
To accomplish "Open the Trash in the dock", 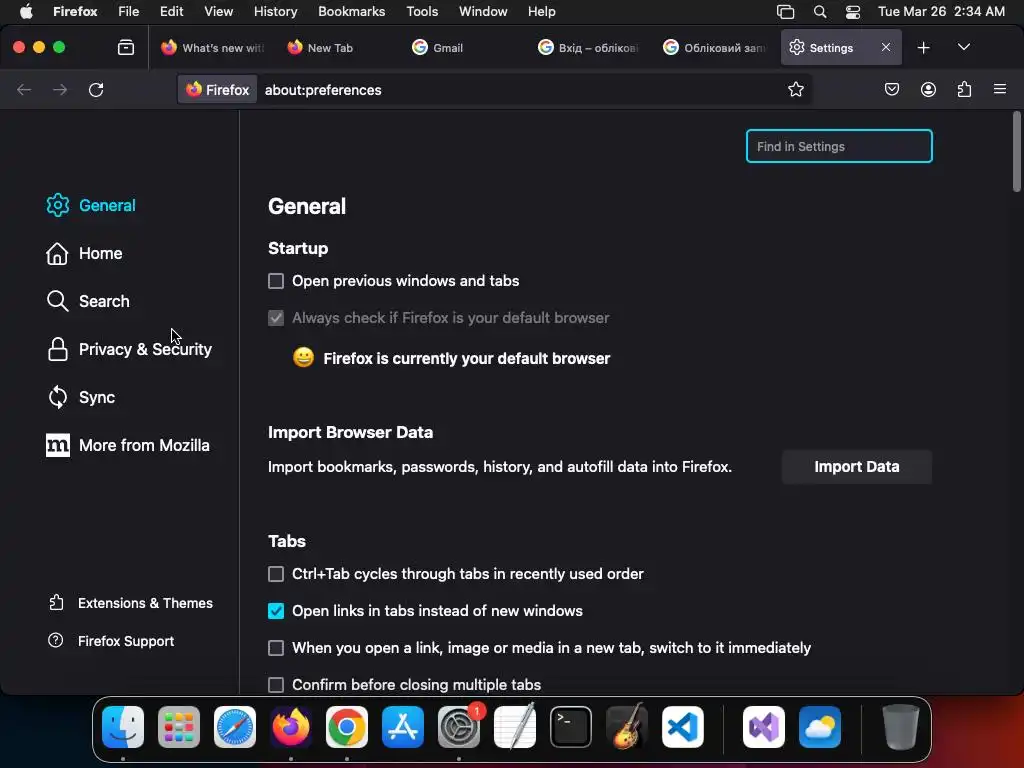I will (901, 727).
